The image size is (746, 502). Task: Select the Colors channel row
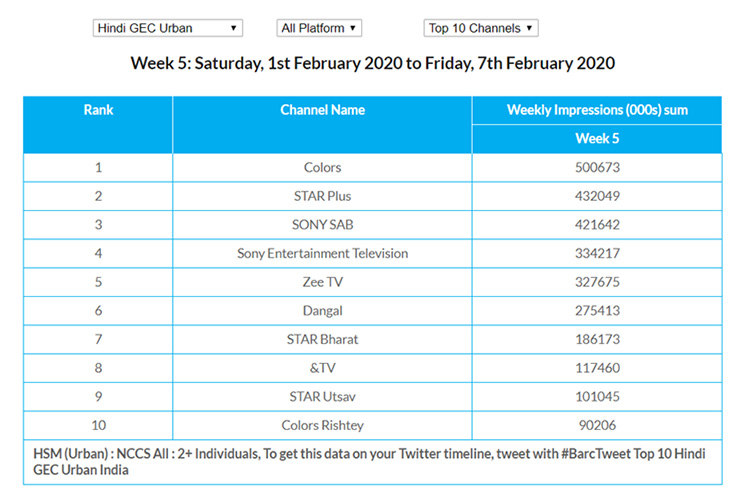[322, 167]
